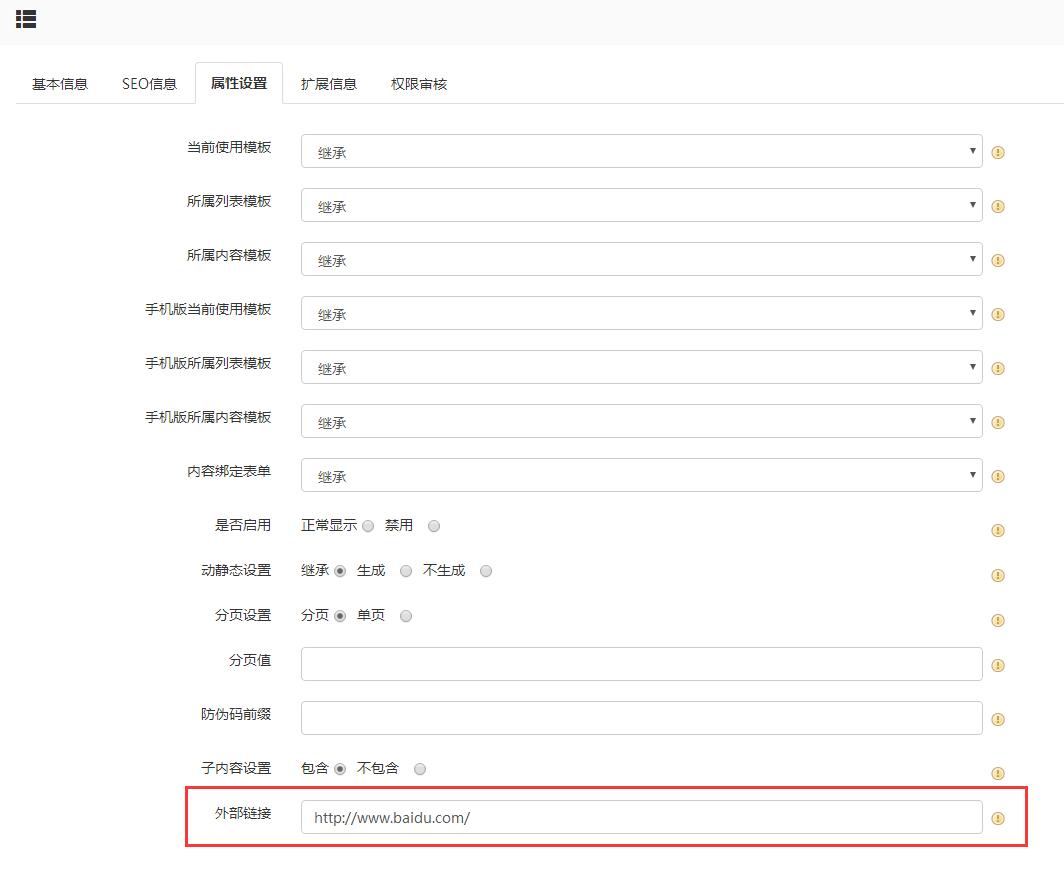
Task: Go to the 基本信息 tab
Action: pos(57,84)
